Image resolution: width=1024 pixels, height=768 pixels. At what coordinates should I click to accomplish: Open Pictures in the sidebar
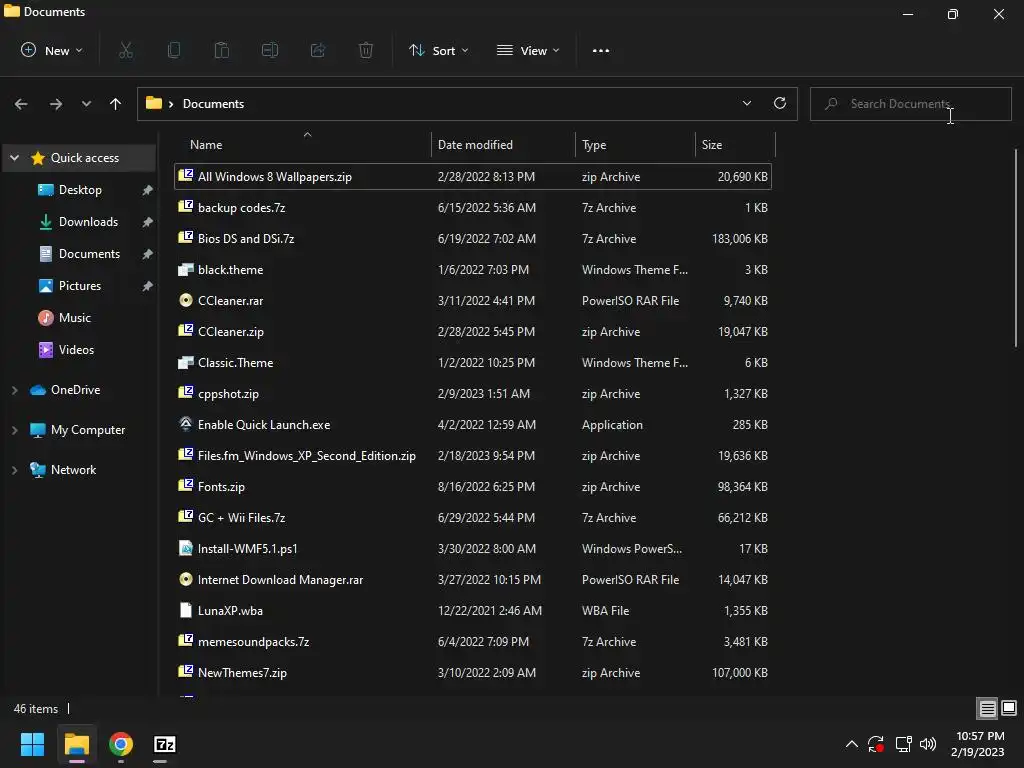pos(80,286)
